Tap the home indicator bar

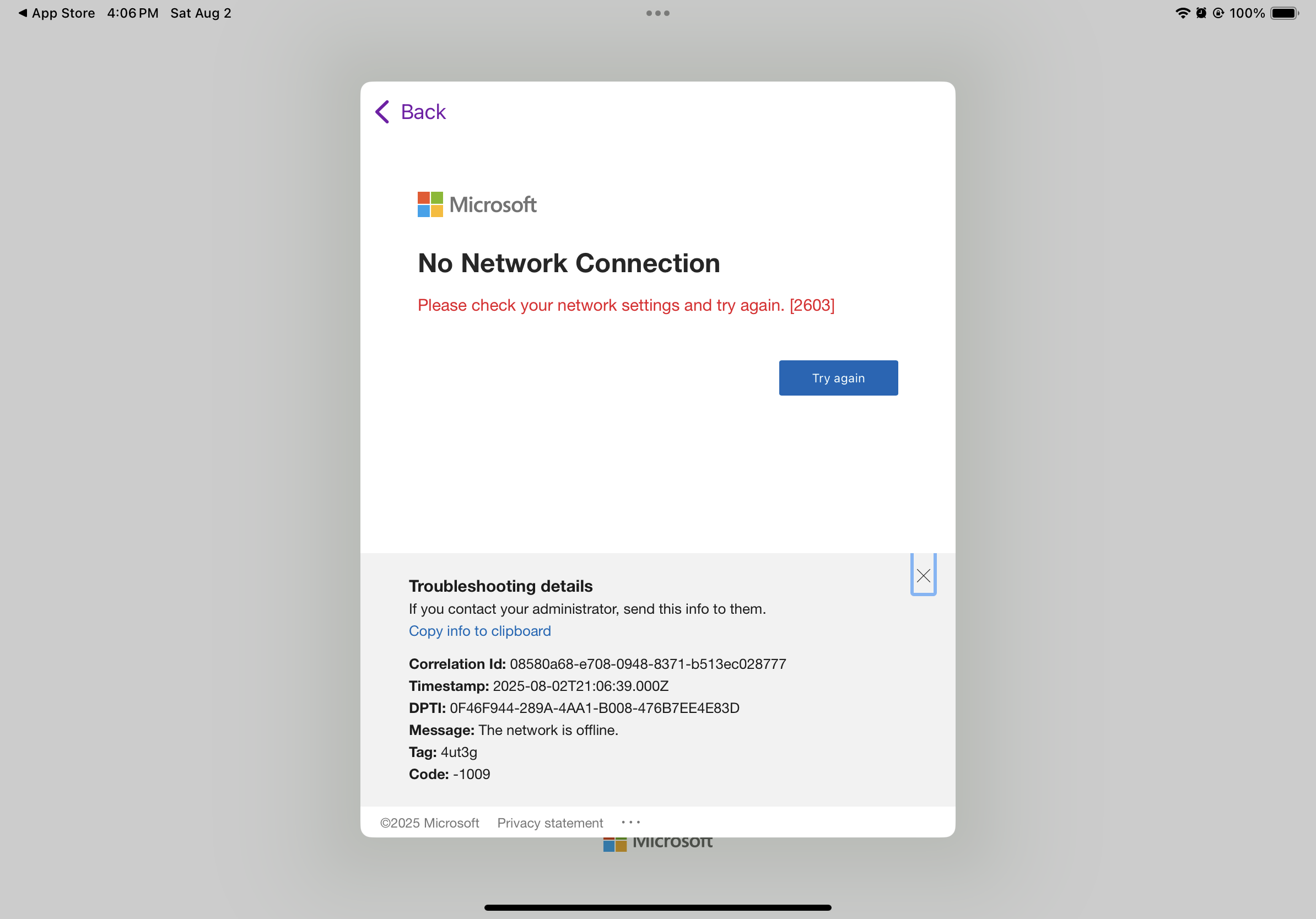657,907
